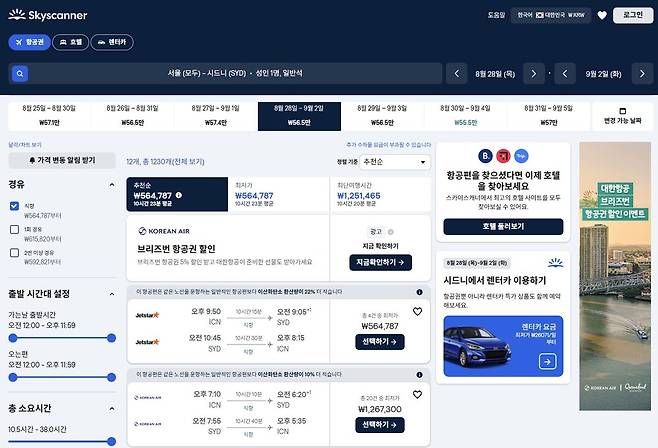Click arrow icon on rental car banner
Viewport: 658px width, 448px height.
coord(547,361)
